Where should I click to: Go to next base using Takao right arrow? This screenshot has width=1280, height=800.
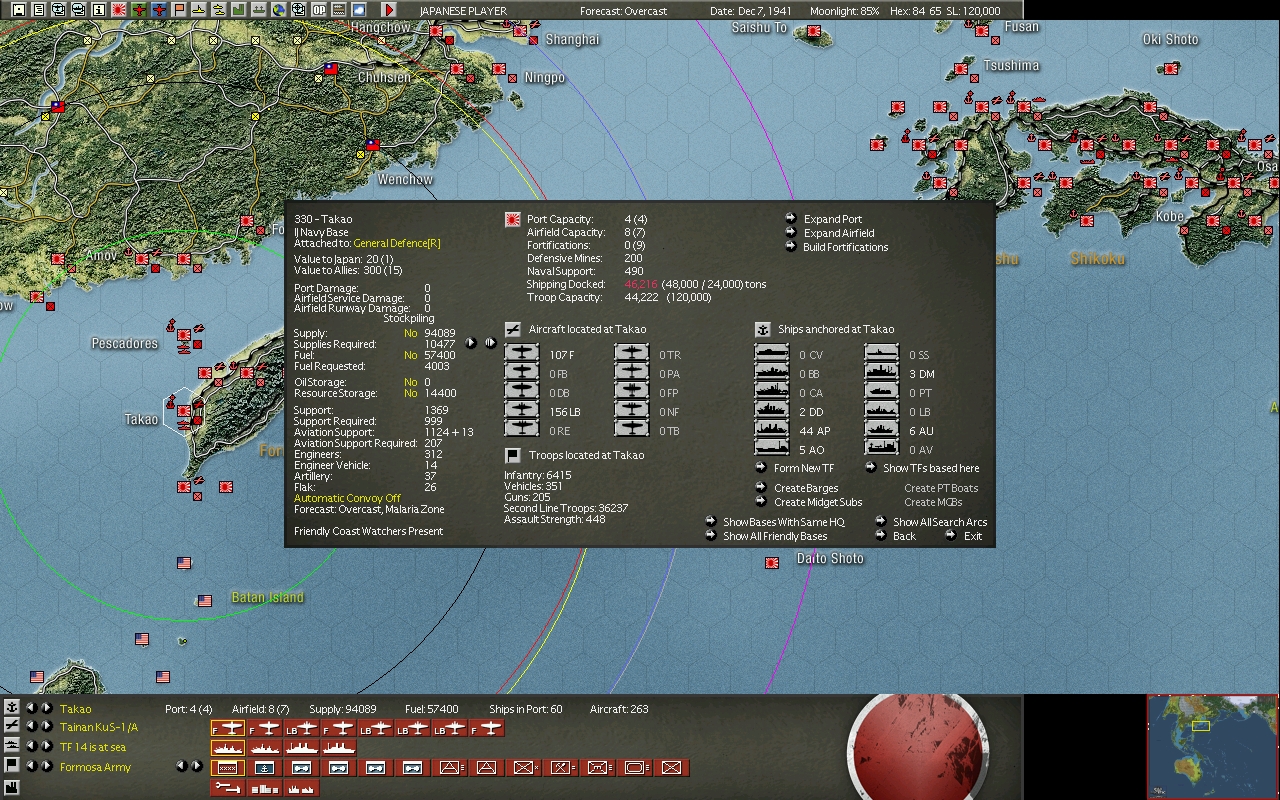point(47,708)
